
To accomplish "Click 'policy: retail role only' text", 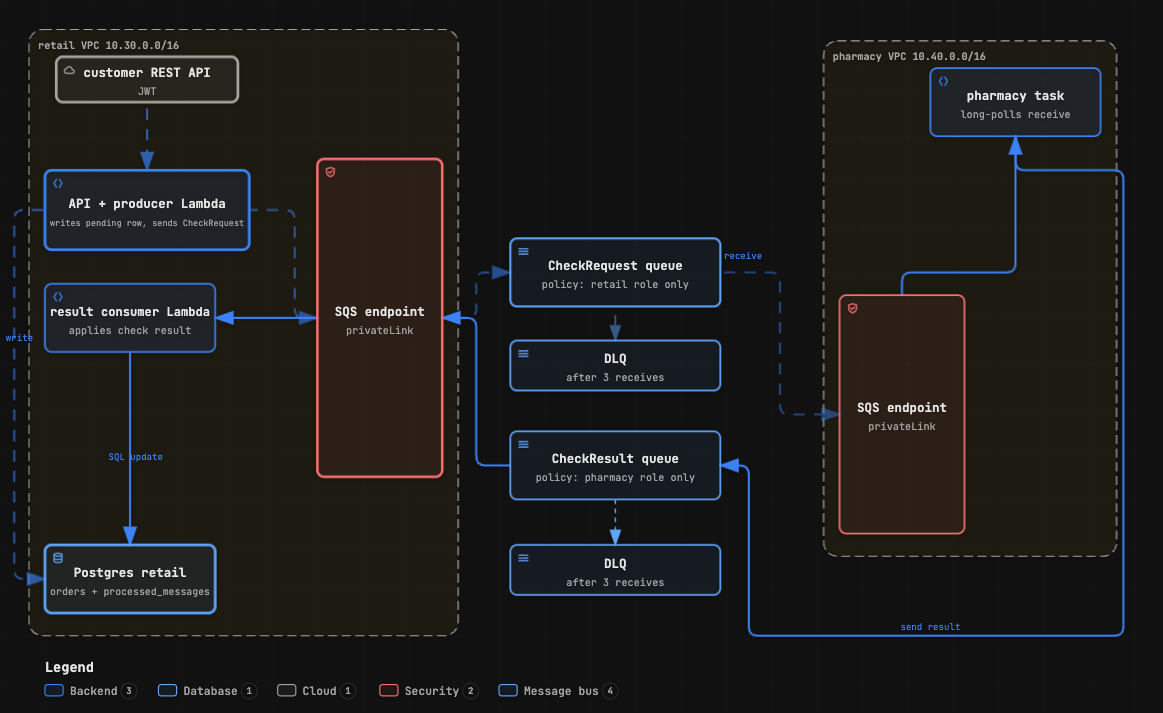I will [615, 284].
